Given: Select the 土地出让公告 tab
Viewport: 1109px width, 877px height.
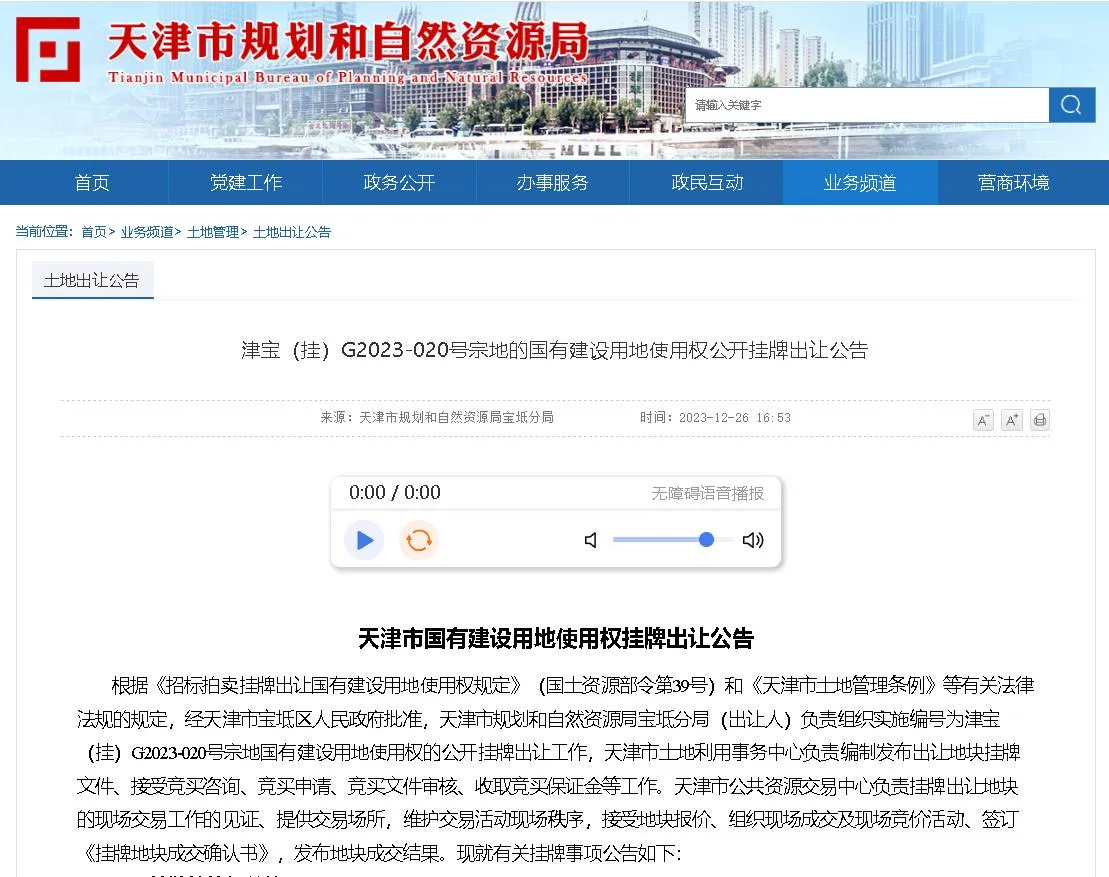Looking at the screenshot, I should pos(92,281).
